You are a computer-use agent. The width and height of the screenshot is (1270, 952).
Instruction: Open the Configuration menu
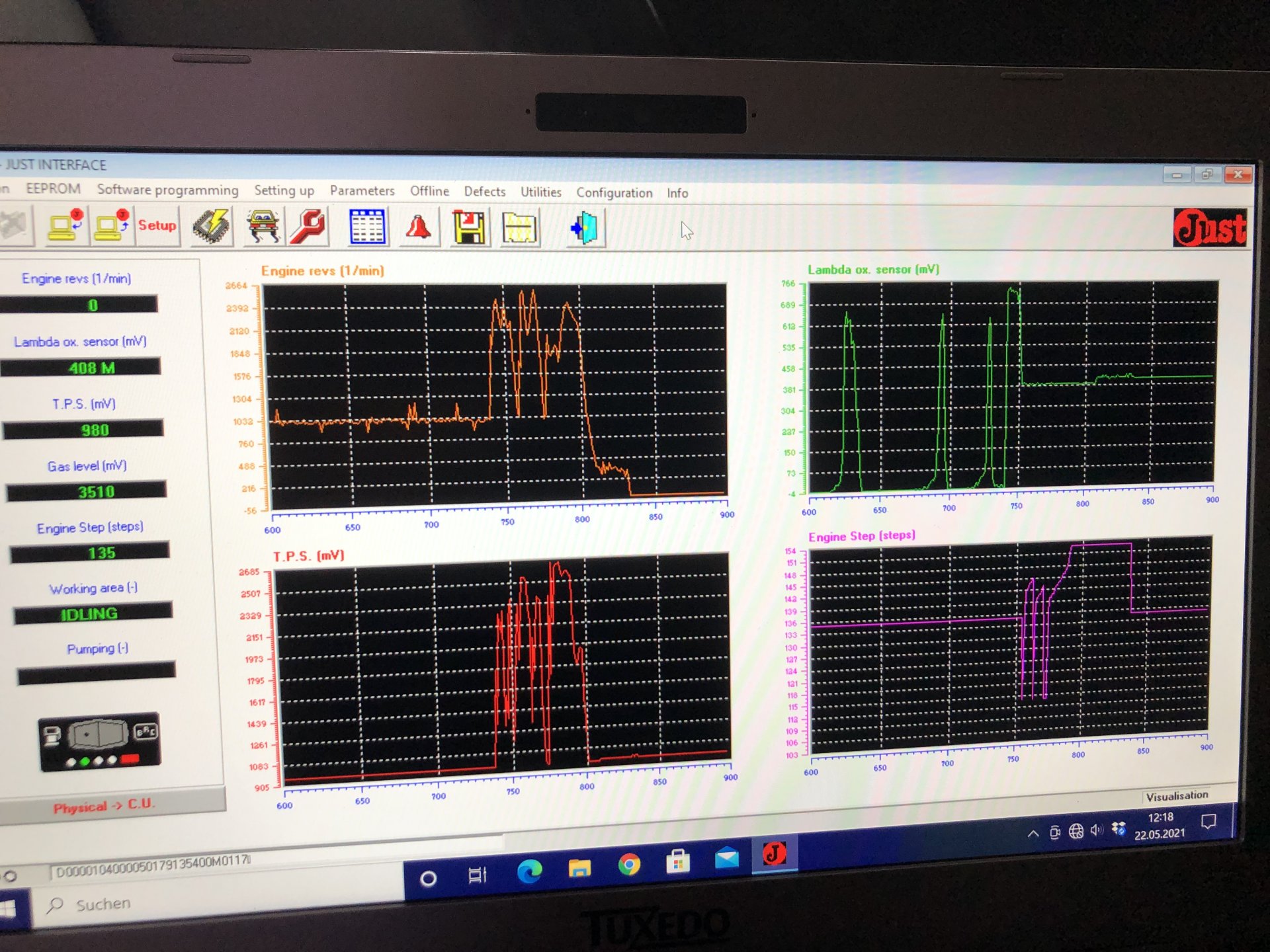pyautogui.click(x=614, y=193)
